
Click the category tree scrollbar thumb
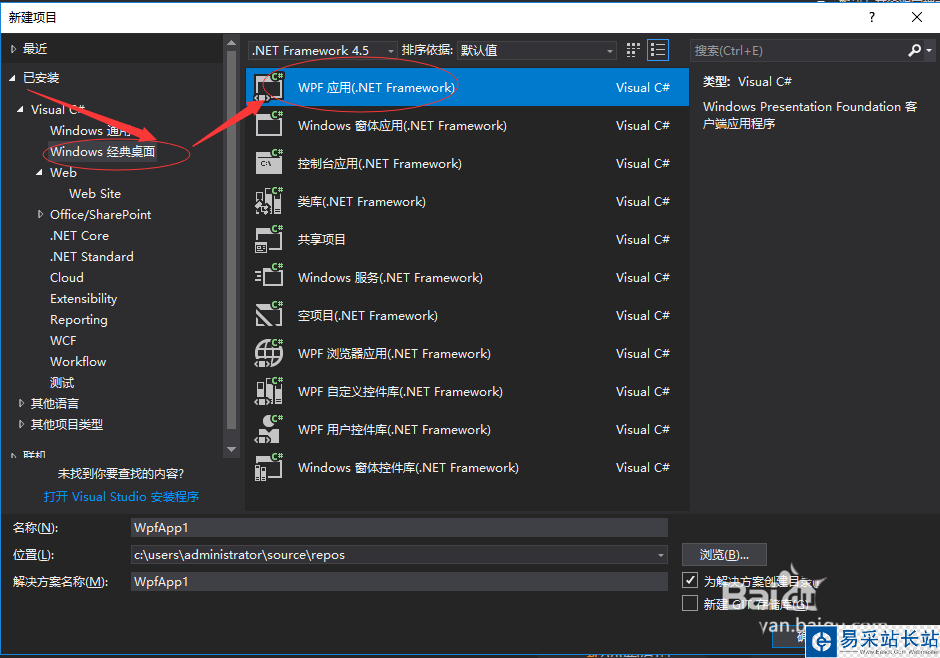[231, 240]
